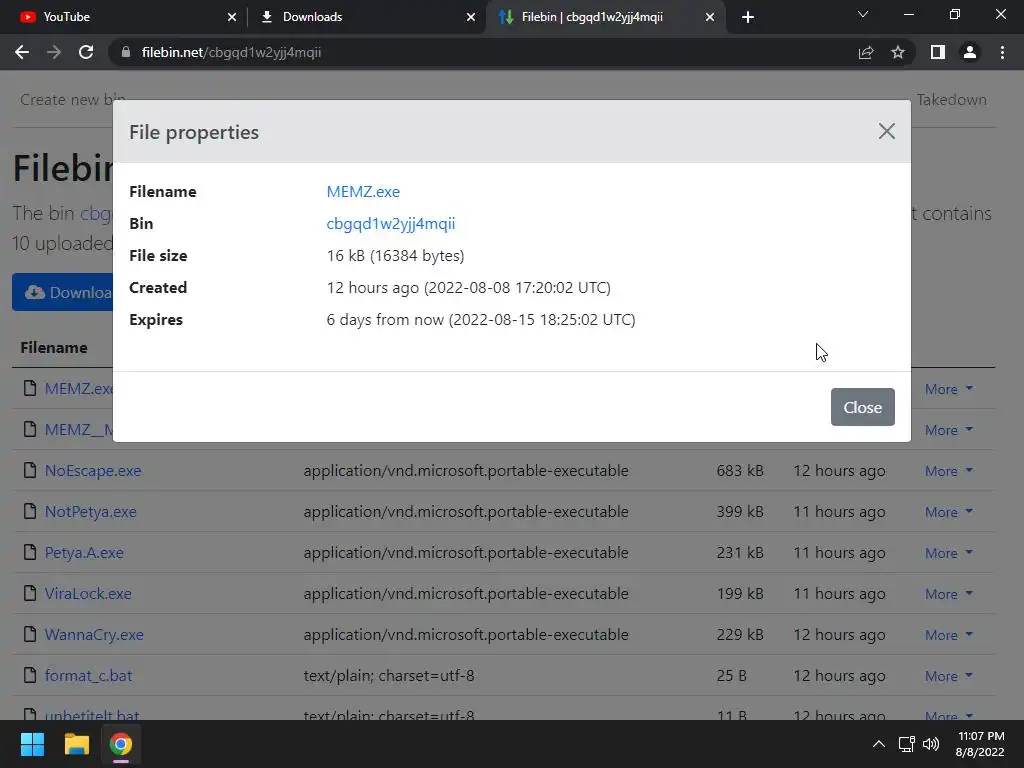Click the gray Close button in dialog

862,407
